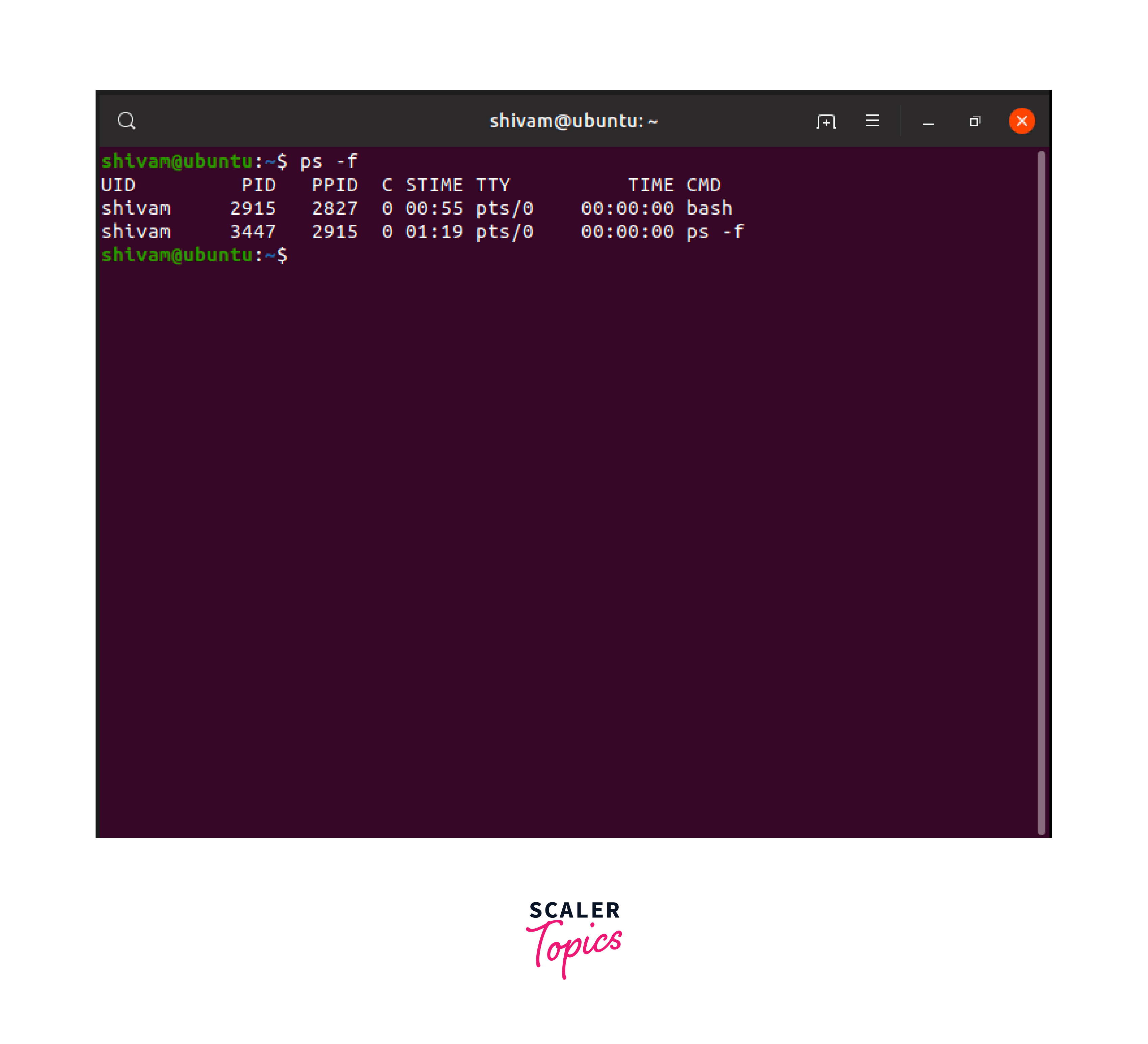The width and height of the screenshot is (1148, 1044).
Task: Click PID value 2915 in bash row
Action: coord(253,209)
